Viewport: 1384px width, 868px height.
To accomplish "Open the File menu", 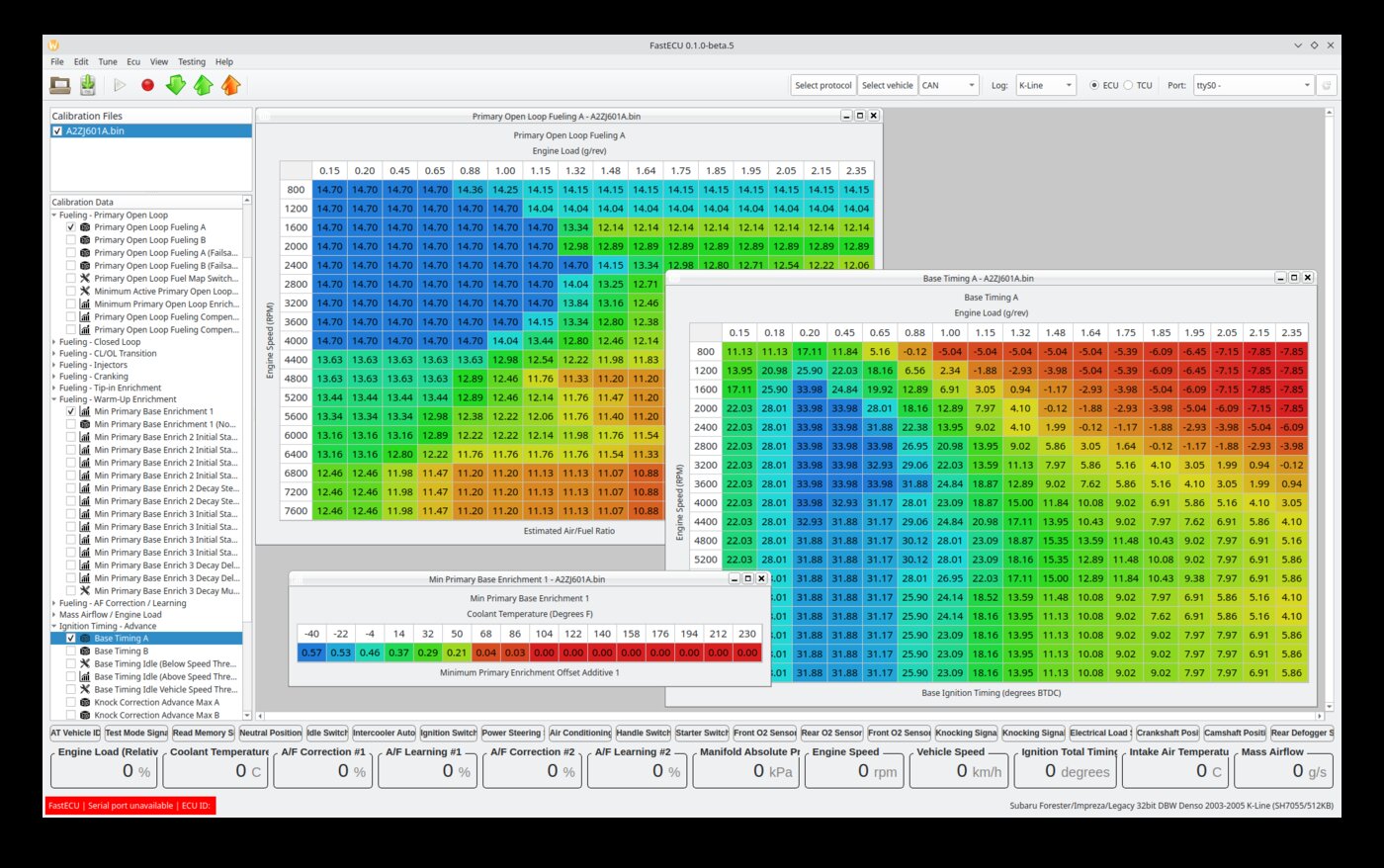I will 57,61.
